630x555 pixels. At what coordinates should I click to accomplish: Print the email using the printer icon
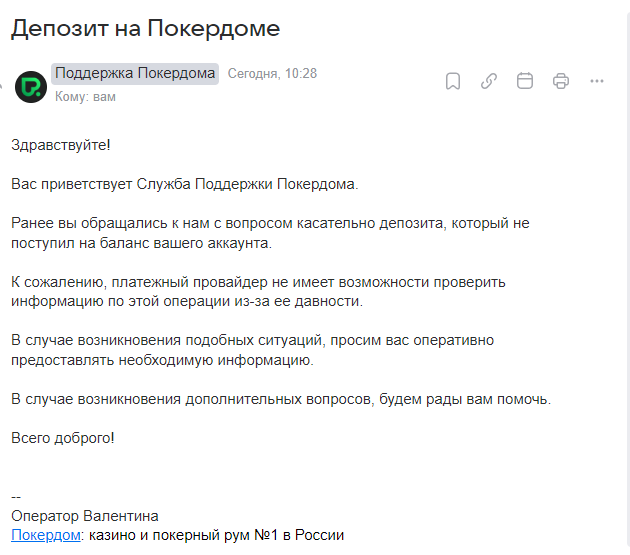click(x=561, y=81)
